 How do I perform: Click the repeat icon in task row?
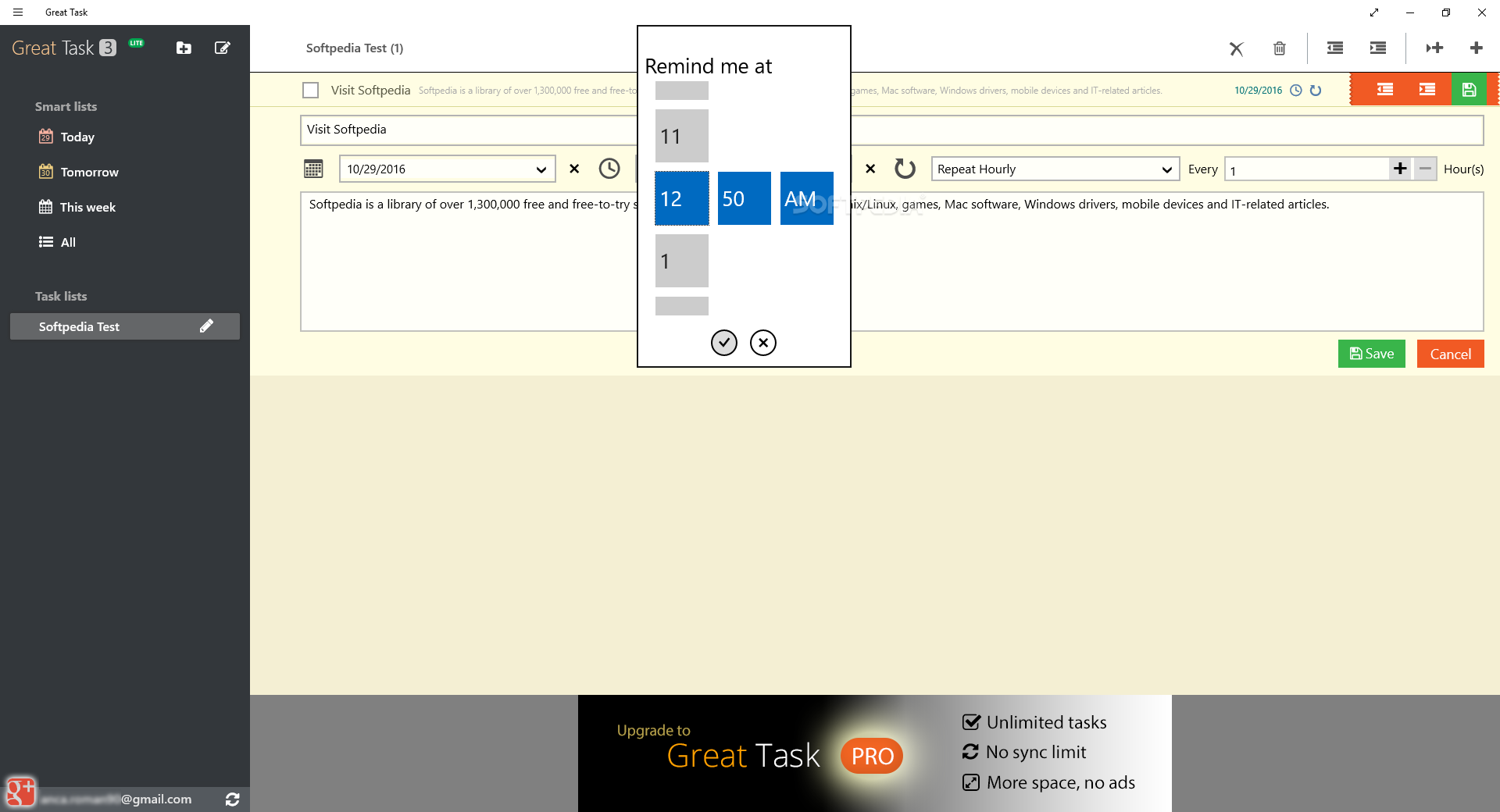coord(1316,91)
